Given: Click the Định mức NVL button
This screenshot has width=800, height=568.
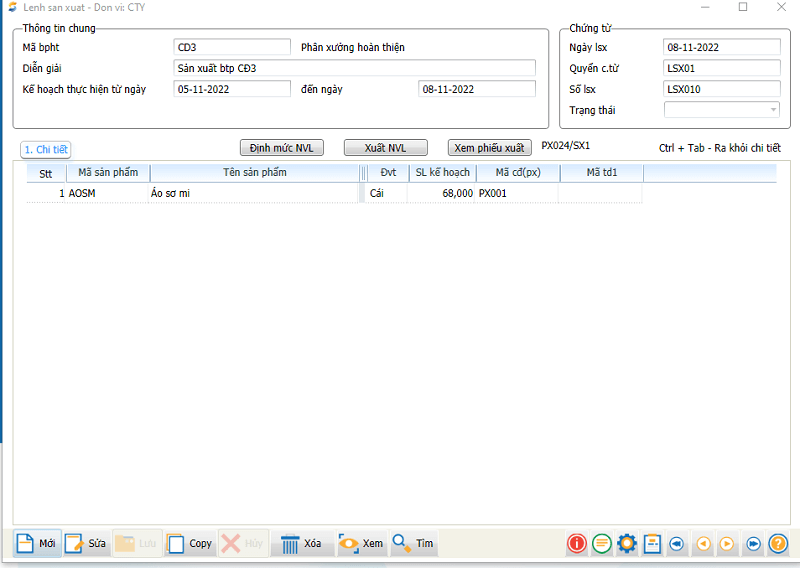Looking at the screenshot, I should (282, 148).
